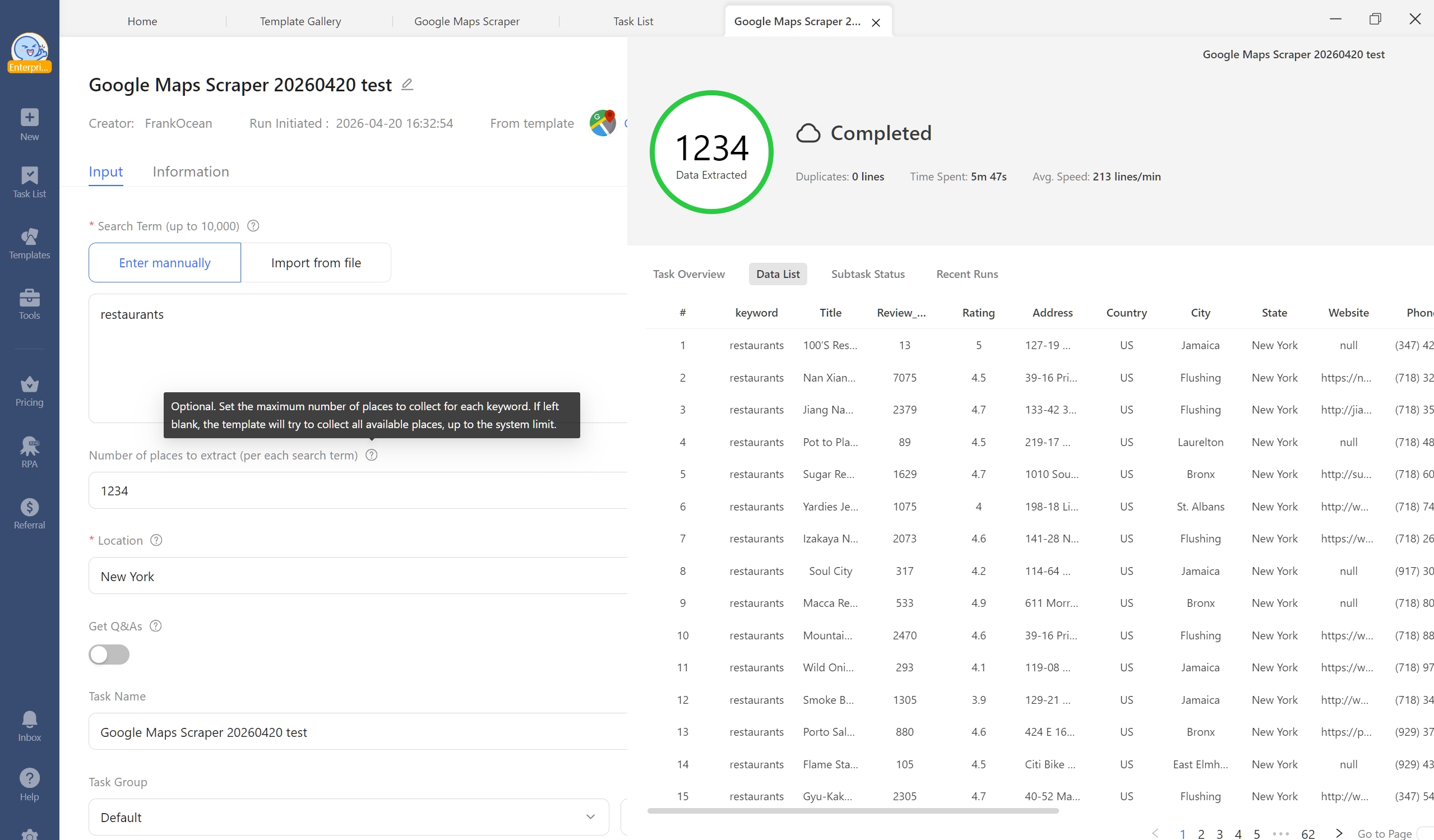The image size is (1434, 840).
Task: Go to page 3 of results
Action: coord(1219,834)
